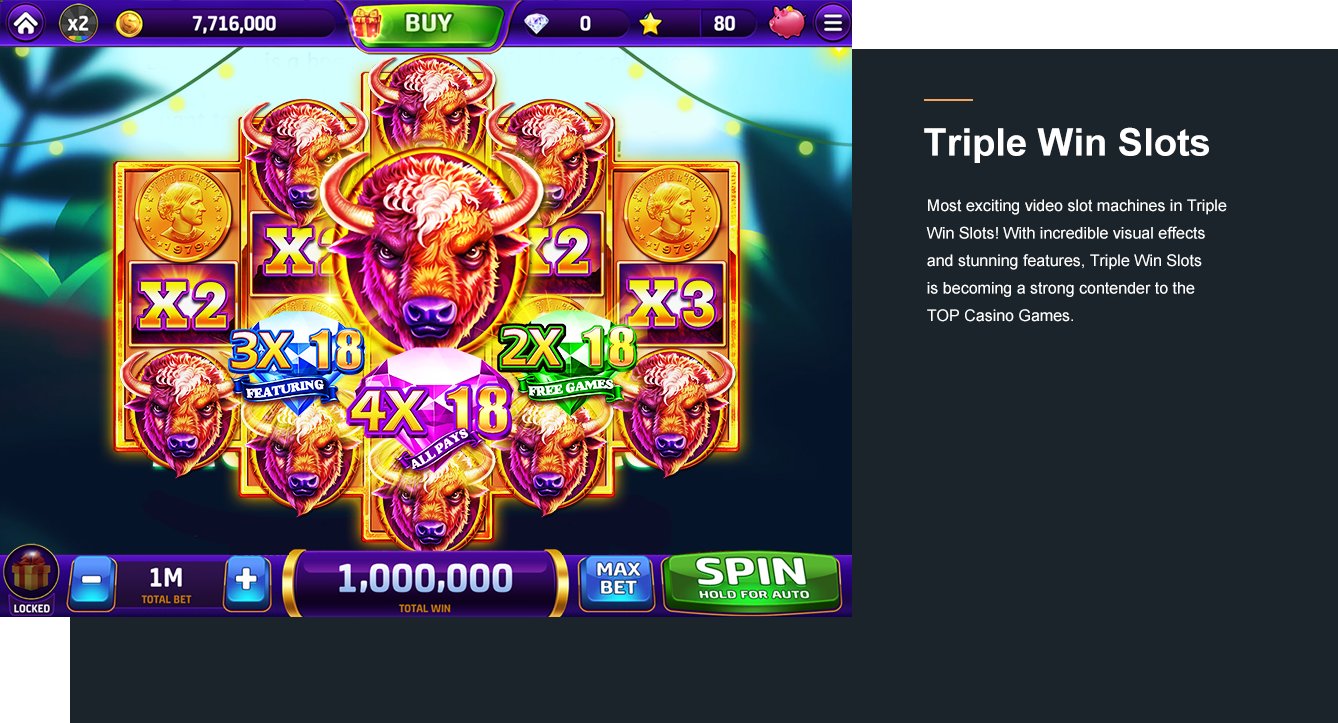Click the LOCKED gift box icon
The image size is (1338, 723).
click(31, 579)
